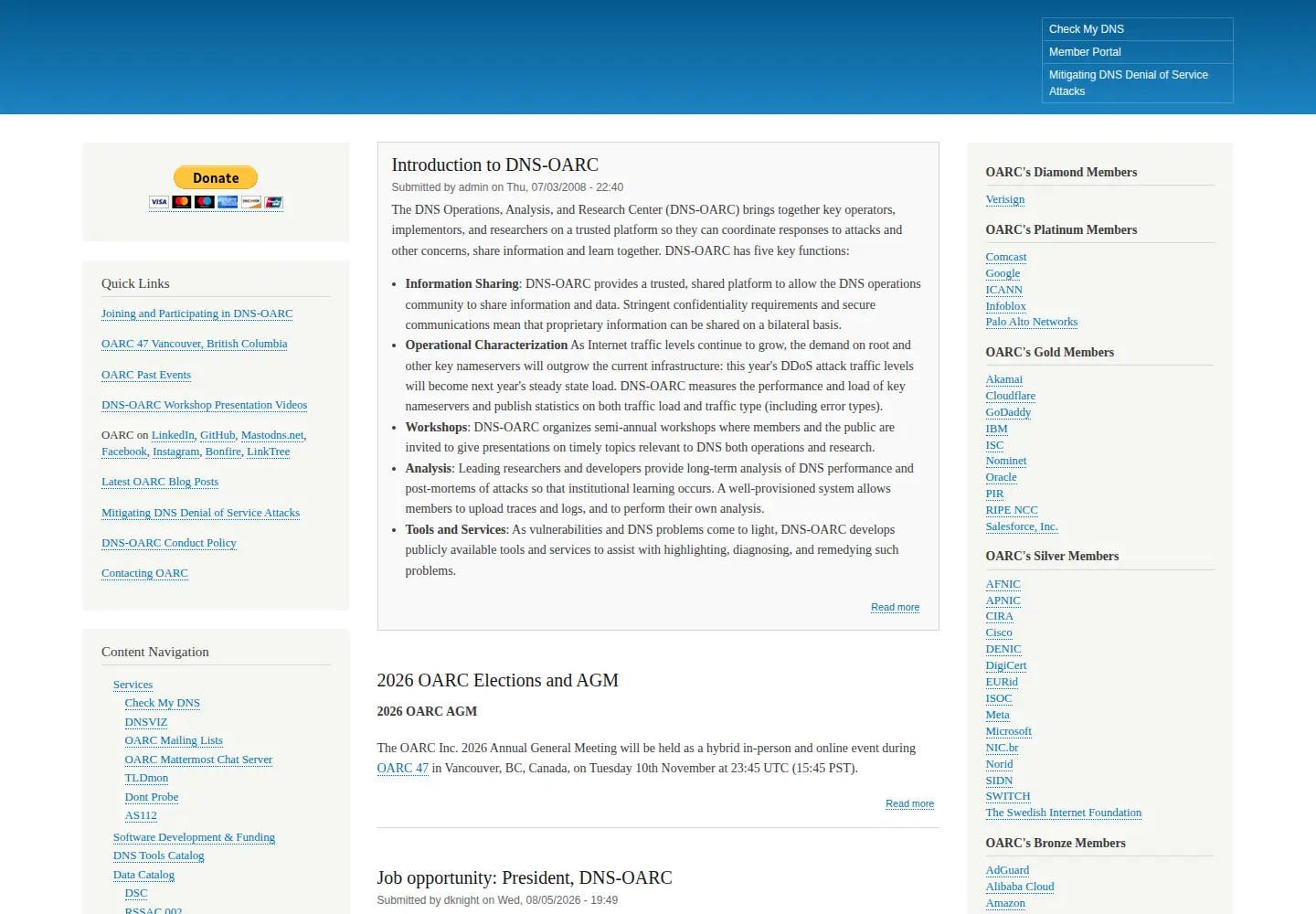Click Read more under 2026 OARC Elections

(909, 803)
